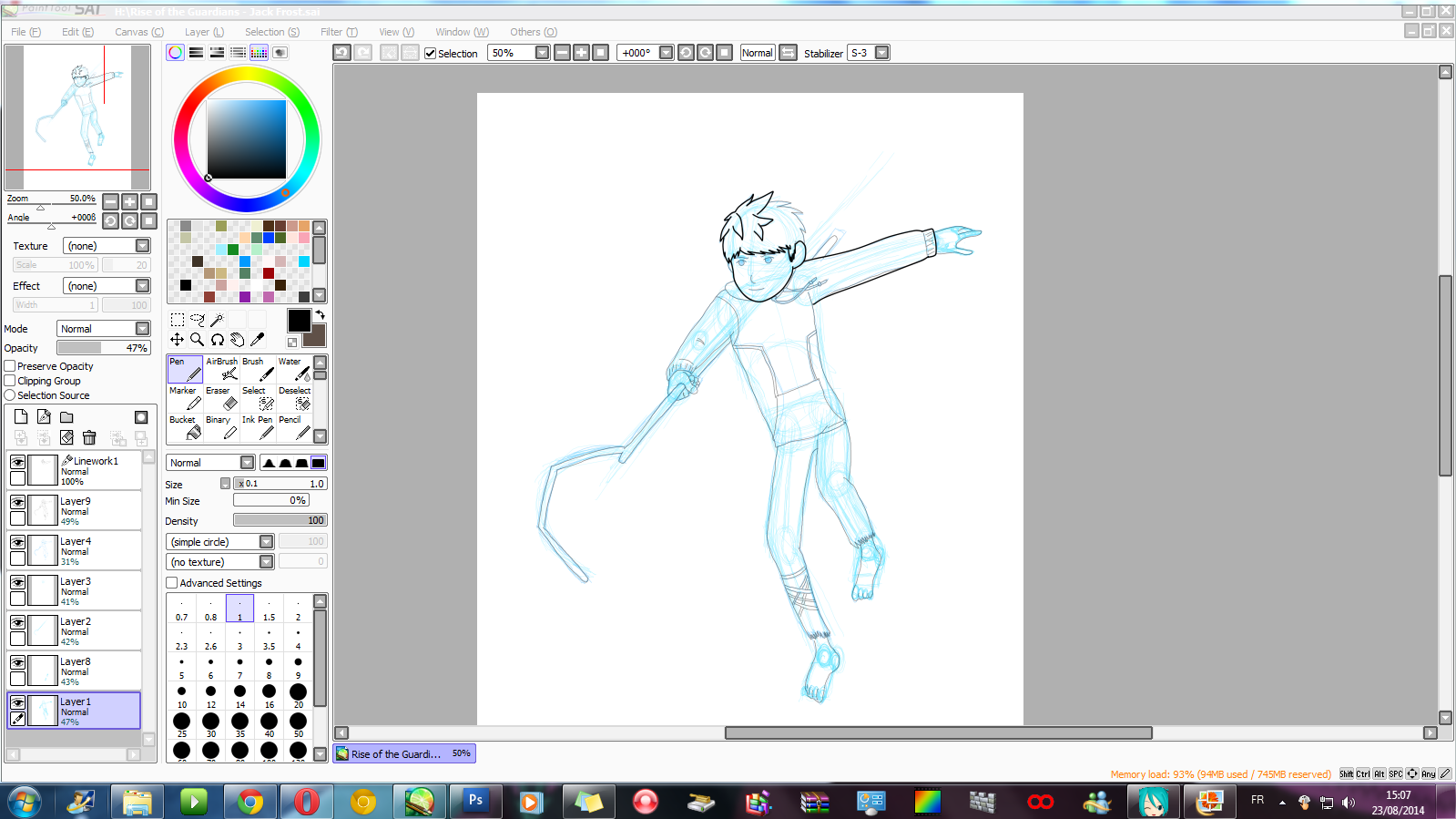Open the rotation angle dropdown

tap(666, 53)
